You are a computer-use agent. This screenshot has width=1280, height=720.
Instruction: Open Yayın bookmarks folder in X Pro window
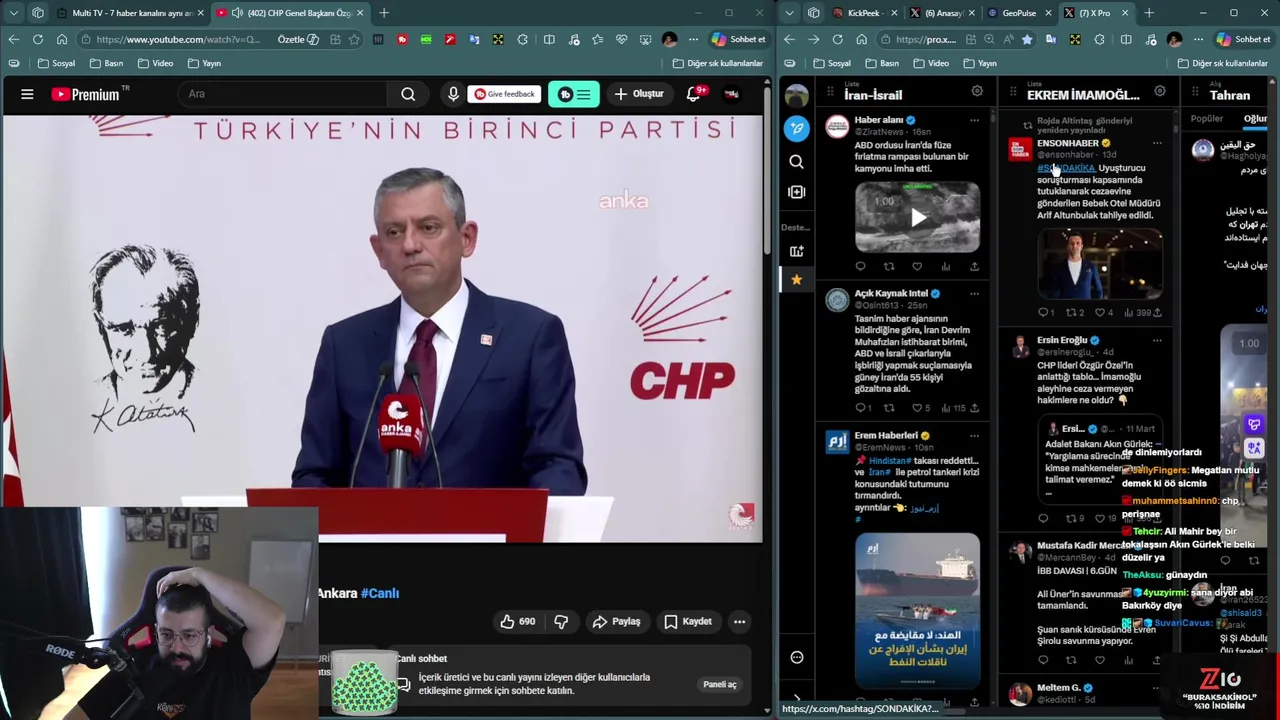pyautogui.click(x=980, y=63)
